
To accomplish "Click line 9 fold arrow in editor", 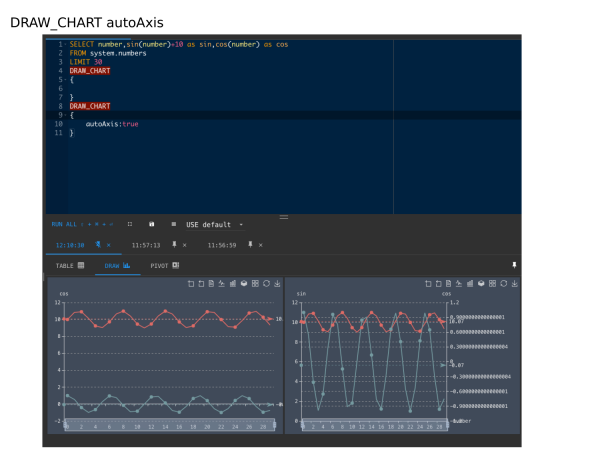I will pos(65,115).
